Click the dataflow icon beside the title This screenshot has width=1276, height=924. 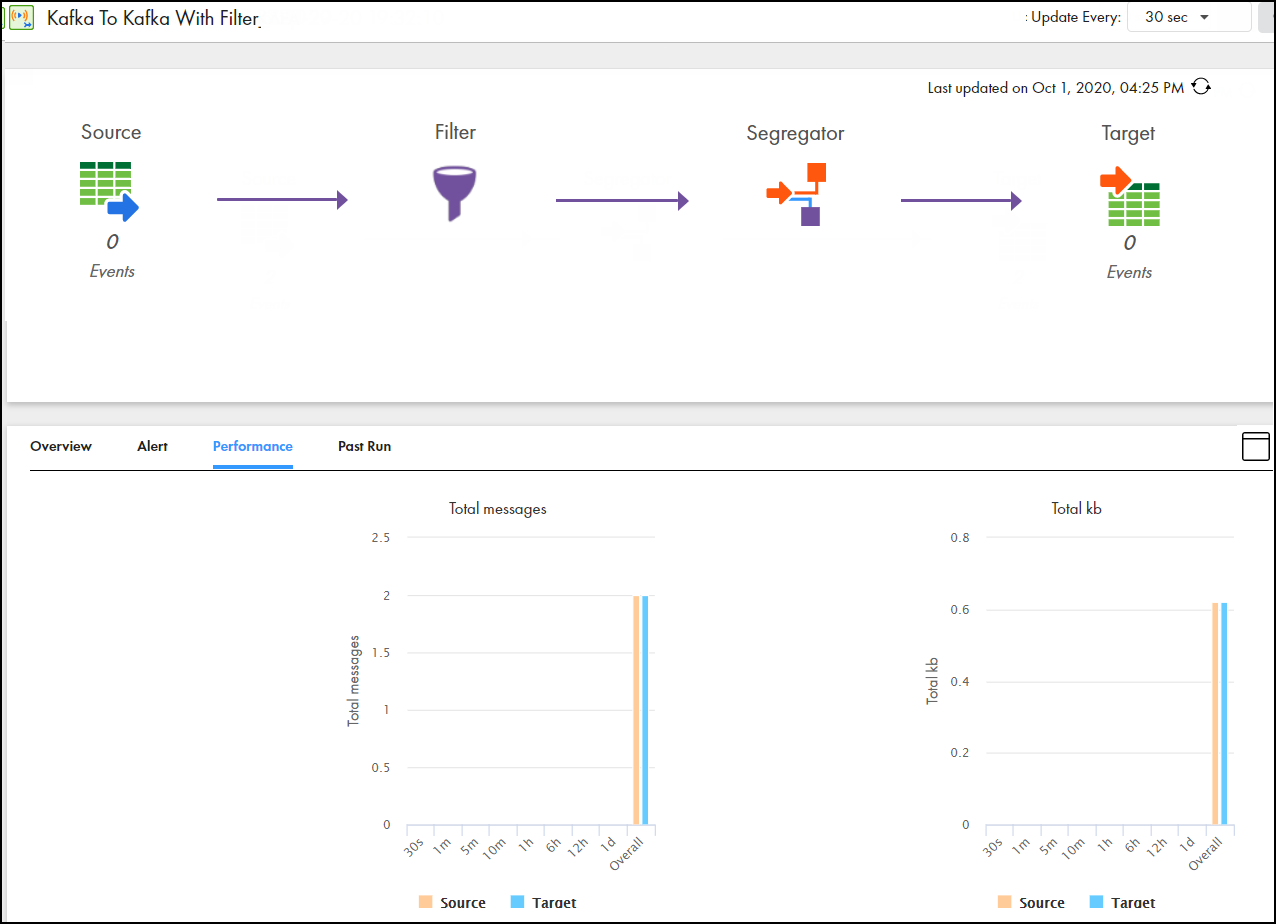point(22,19)
